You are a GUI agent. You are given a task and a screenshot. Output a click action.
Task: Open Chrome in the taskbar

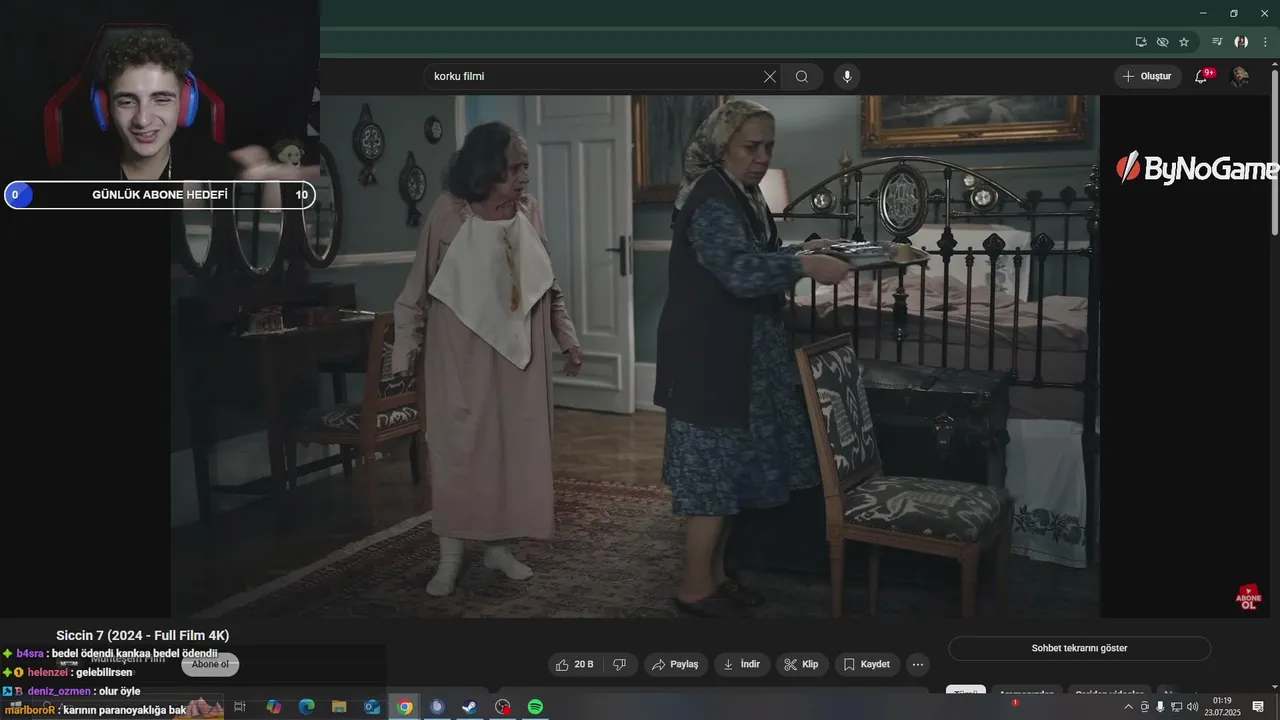point(404,707)
